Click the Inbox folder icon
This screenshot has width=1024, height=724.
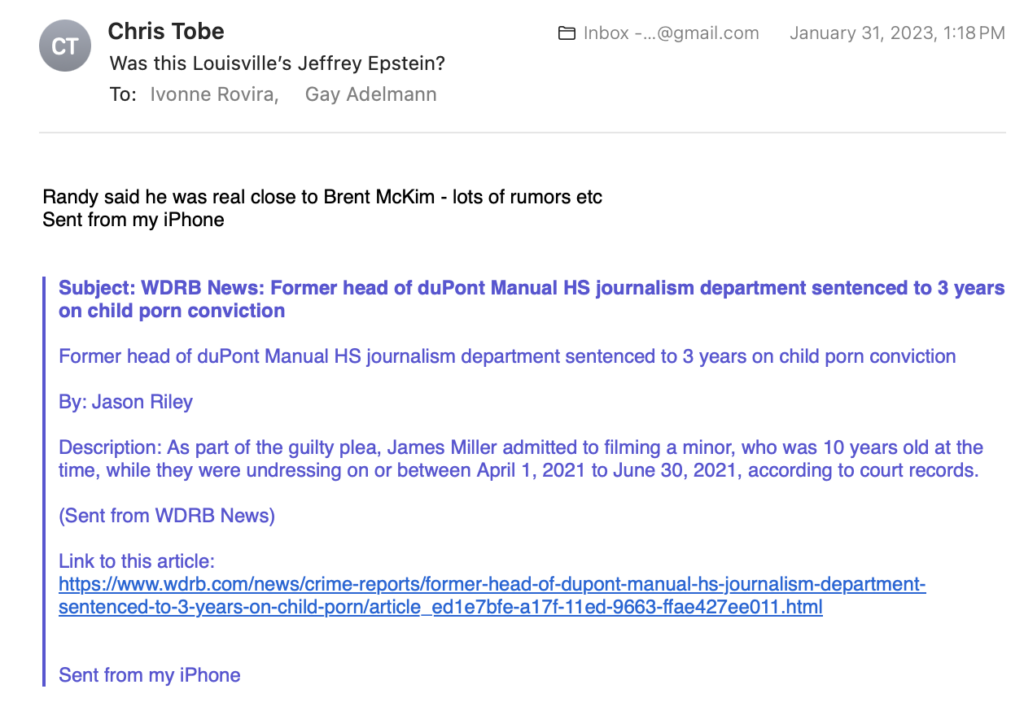[x=566, y=33]
